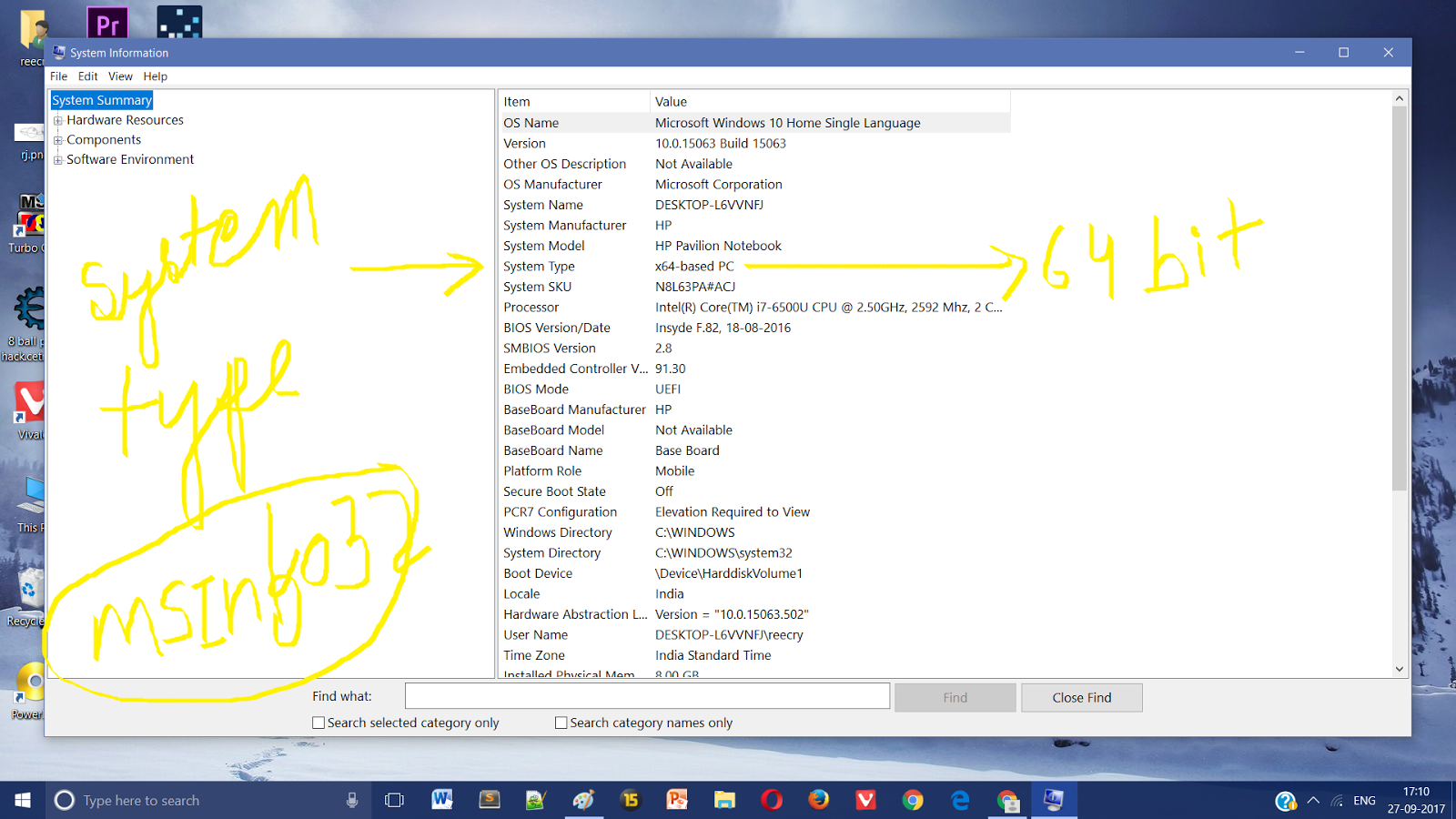Launch Vivaldi from the taskbar
The image size is (1456, 819).
point(865,800)
